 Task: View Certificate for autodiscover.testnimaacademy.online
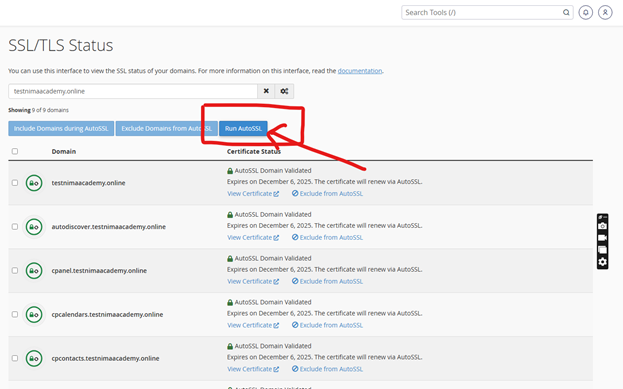pos(253,237)
